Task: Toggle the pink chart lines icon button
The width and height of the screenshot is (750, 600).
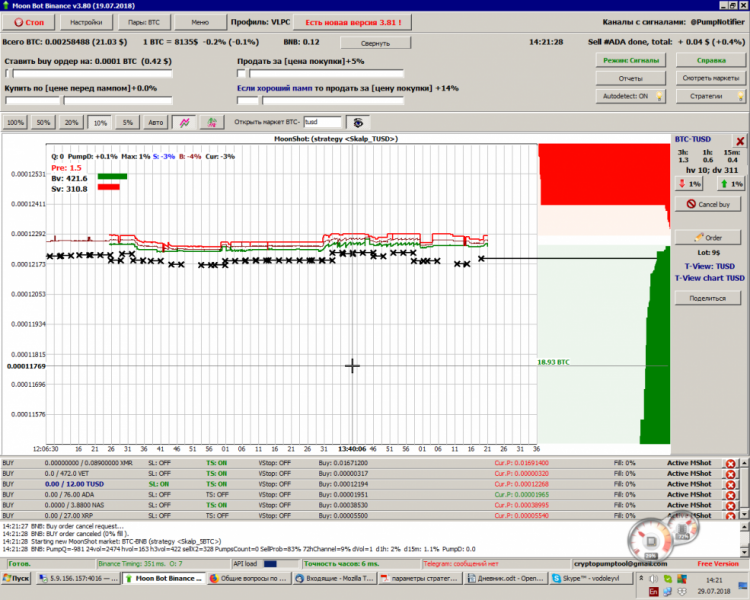Action: [185, 122]
